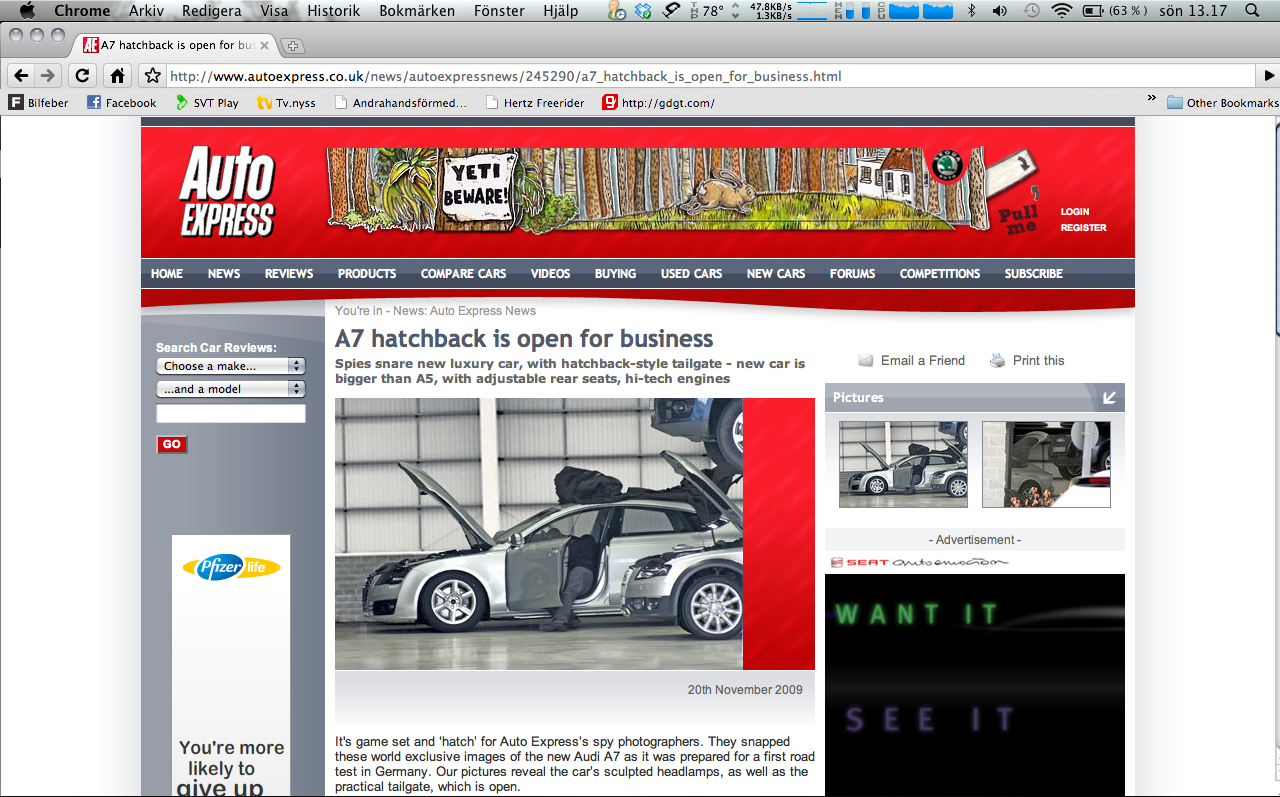Open the Chrome application menu
Screen dimensions: 1280x797
[x=82, y=11]
